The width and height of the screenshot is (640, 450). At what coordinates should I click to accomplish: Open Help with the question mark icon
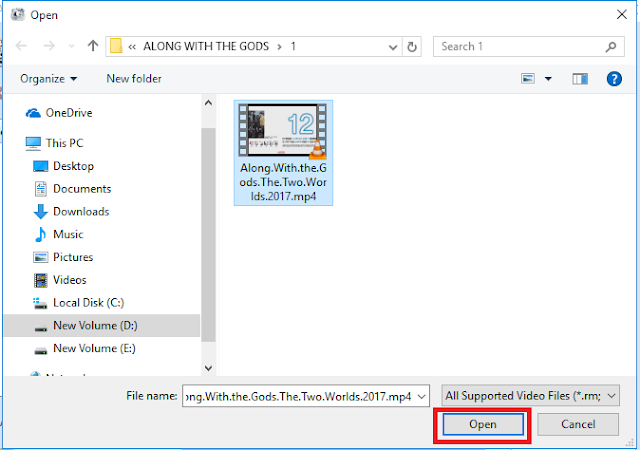(614, 79)
